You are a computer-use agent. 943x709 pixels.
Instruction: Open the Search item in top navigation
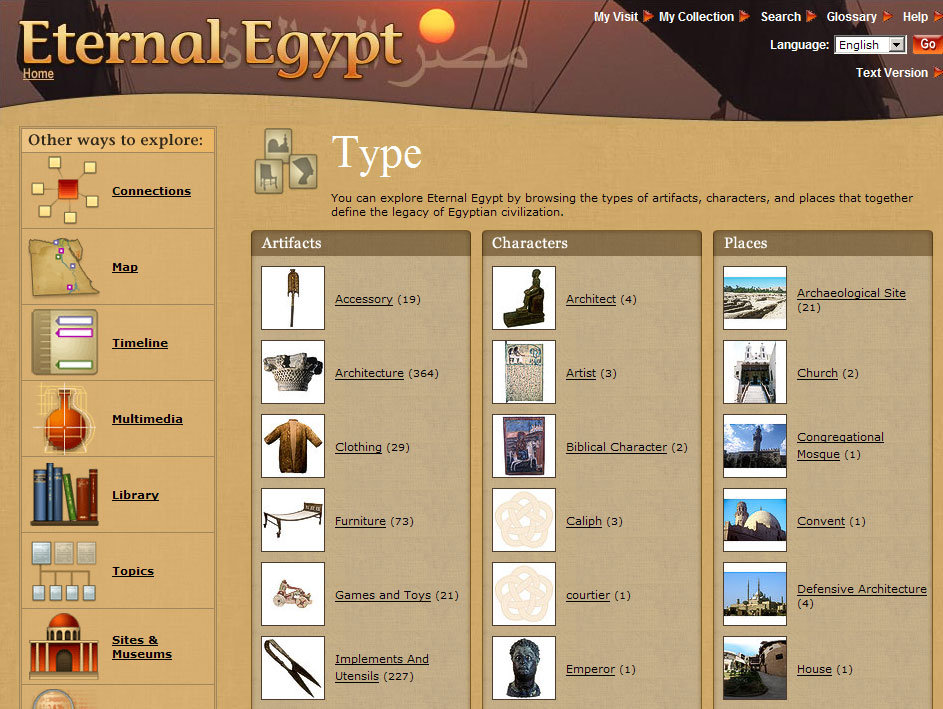coord(780,17)
